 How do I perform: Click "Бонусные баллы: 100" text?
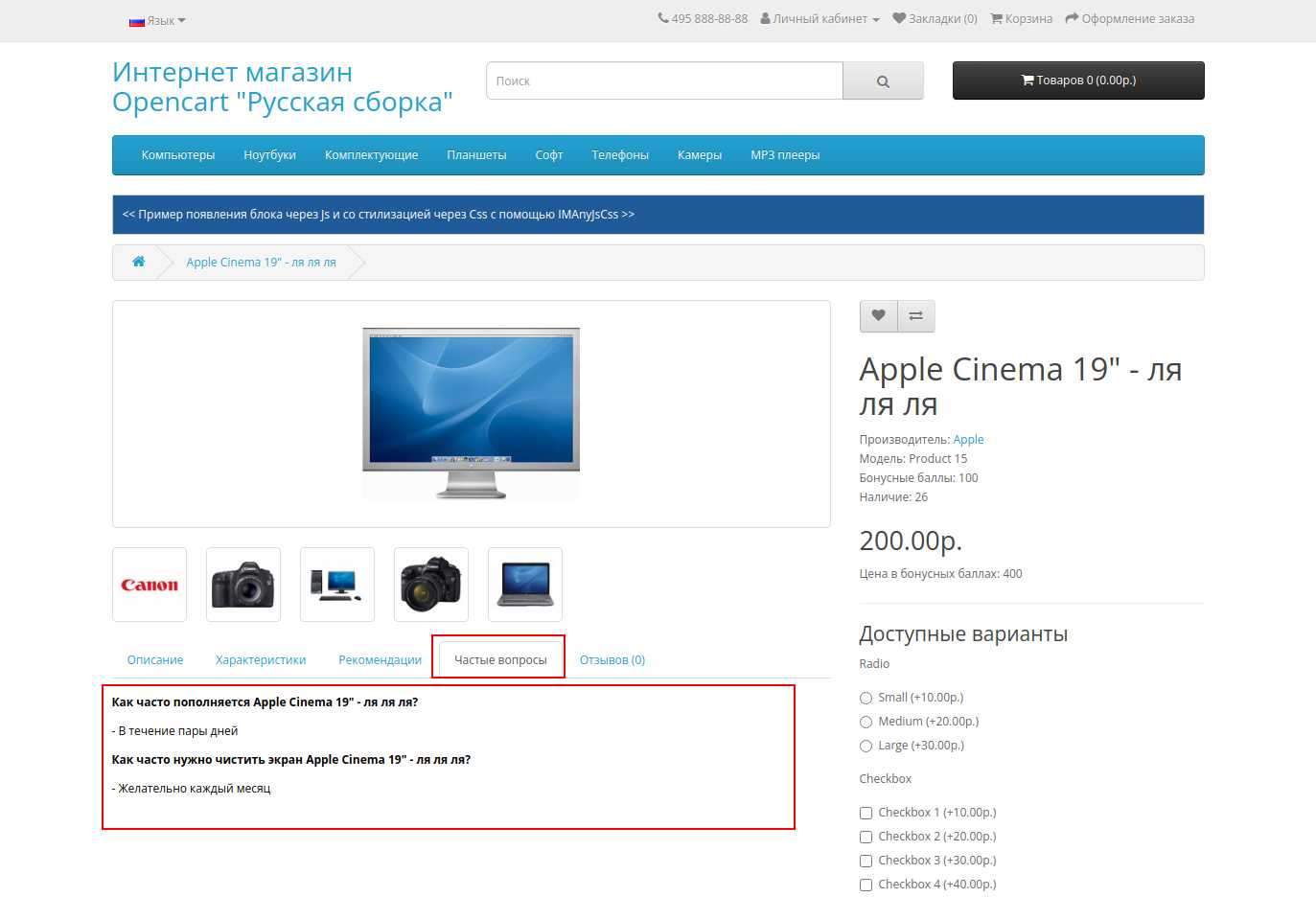[x=918, y=478]
